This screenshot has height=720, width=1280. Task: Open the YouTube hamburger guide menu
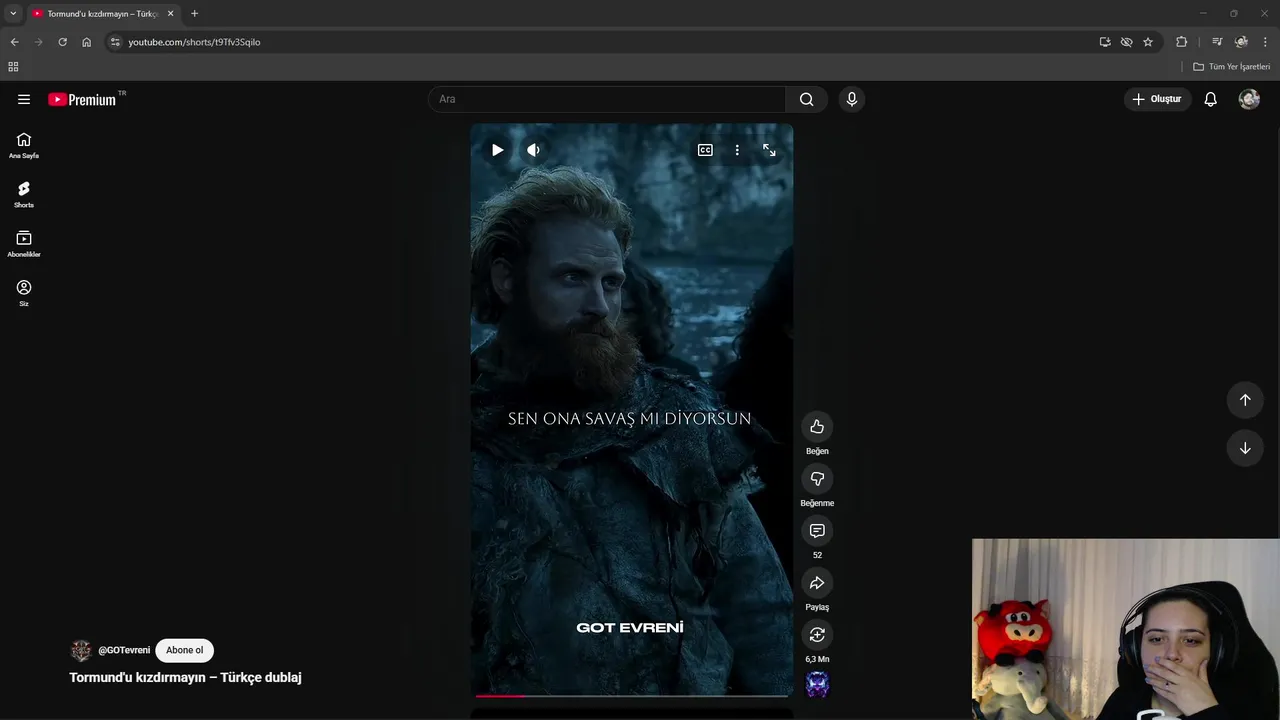point(24,99)
